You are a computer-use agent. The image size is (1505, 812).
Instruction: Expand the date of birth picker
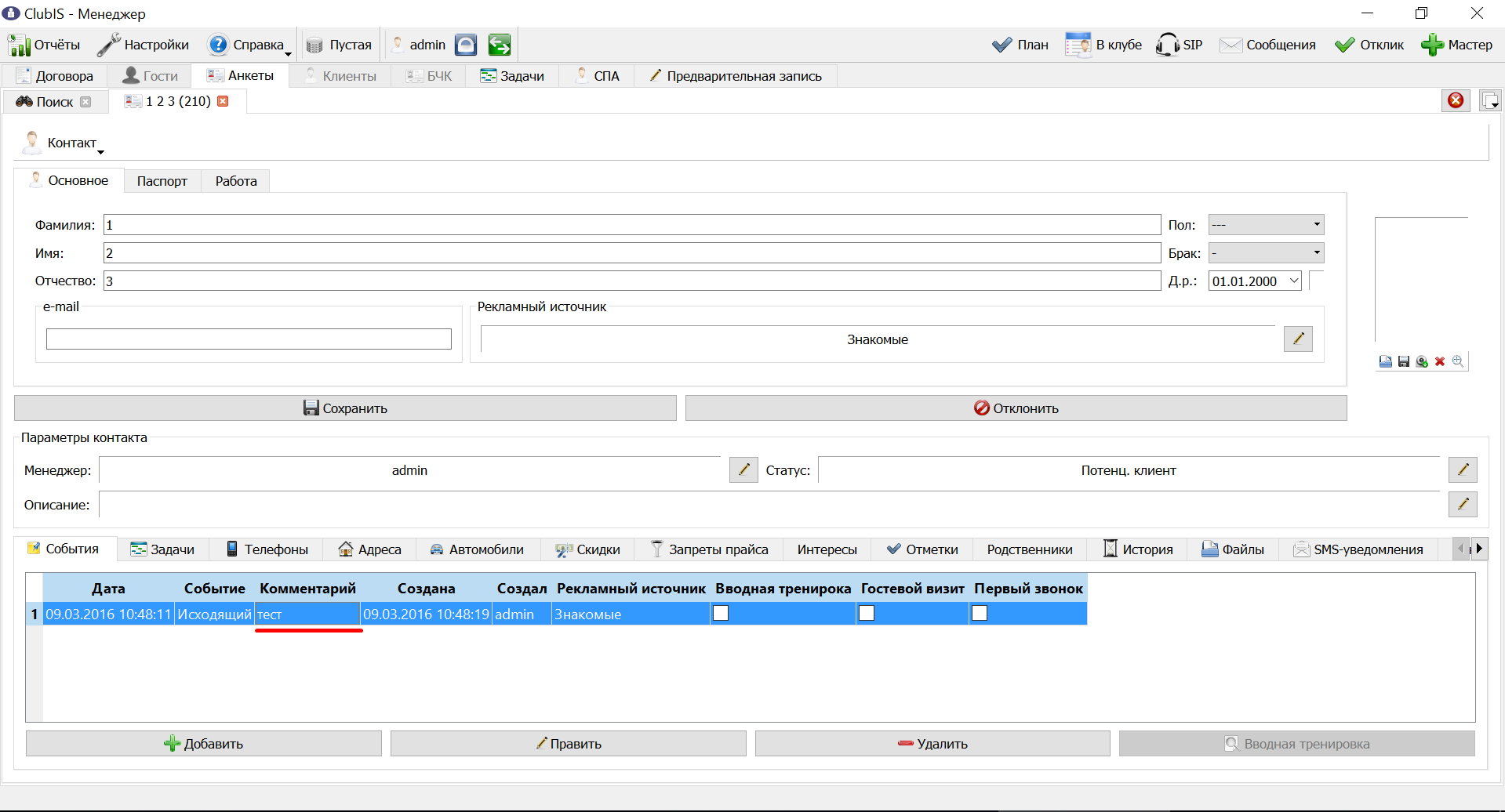1294,281
